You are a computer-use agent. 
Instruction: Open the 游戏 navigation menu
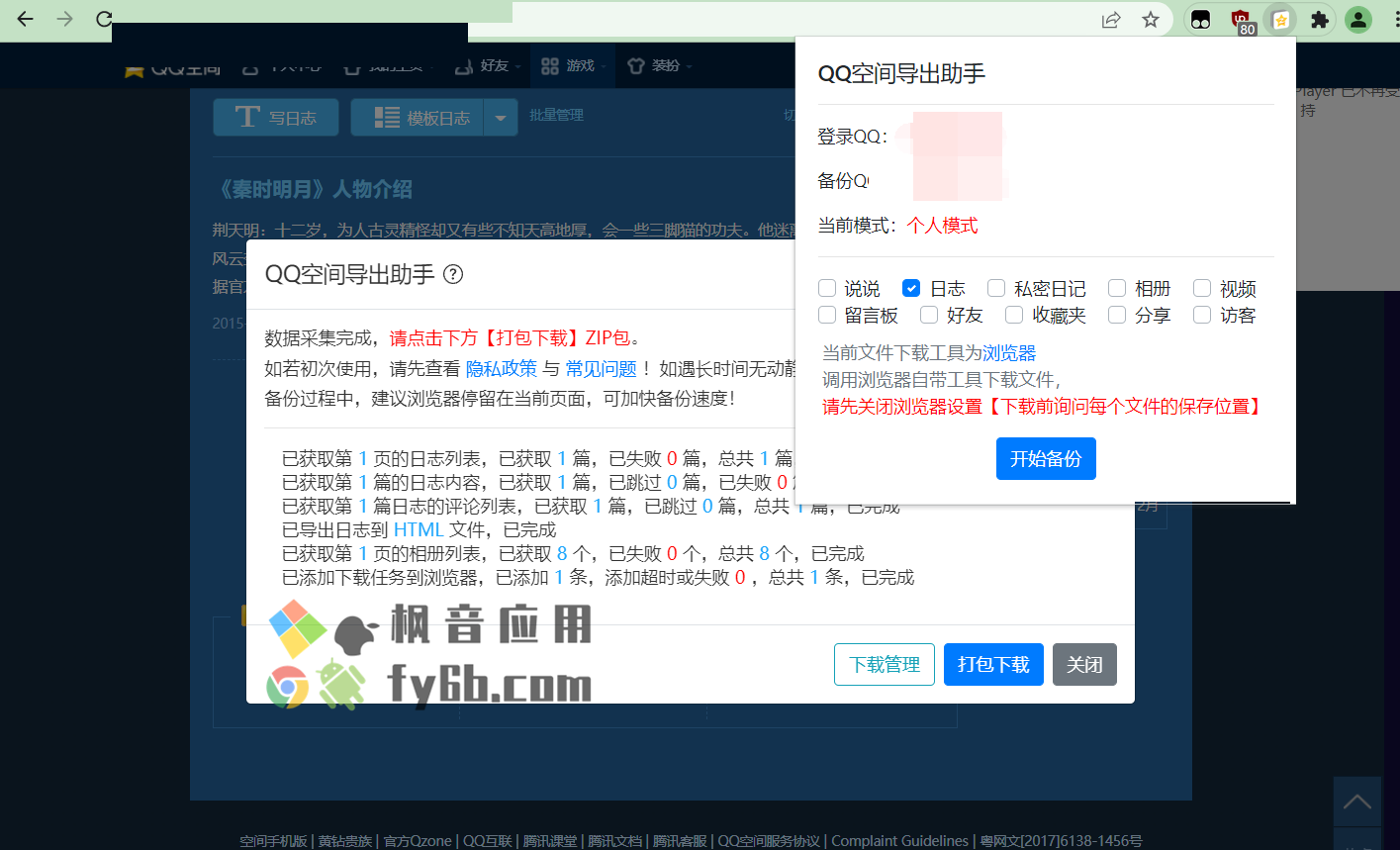coord(574,65)
